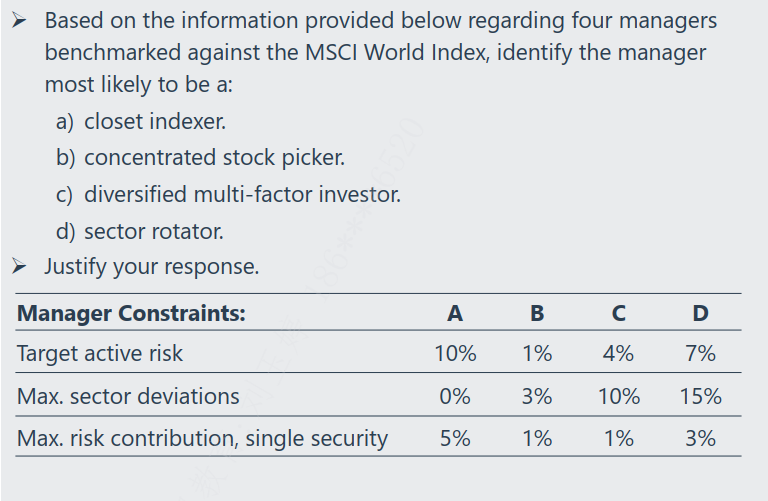The image size is (768, 501).
Task: Click "Max. risk contribution, single security" row label
Action: tap(202, 438)
